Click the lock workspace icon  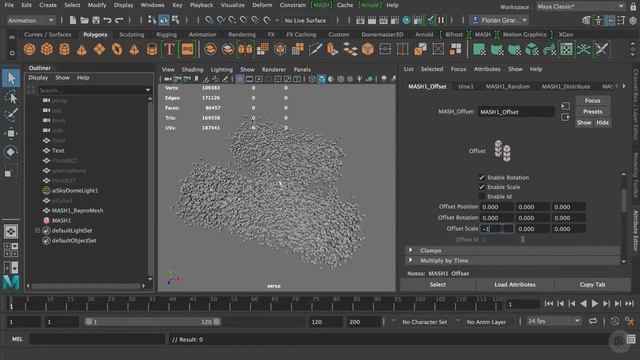click(633, 7)
